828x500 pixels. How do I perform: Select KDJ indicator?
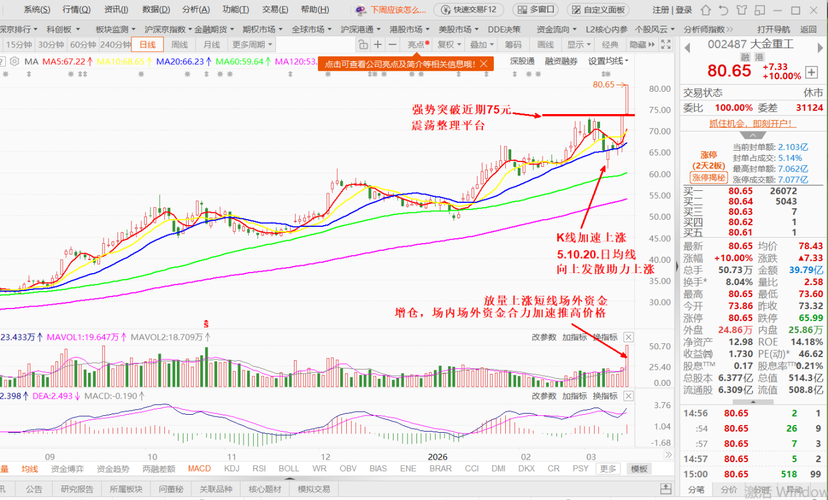231,468
